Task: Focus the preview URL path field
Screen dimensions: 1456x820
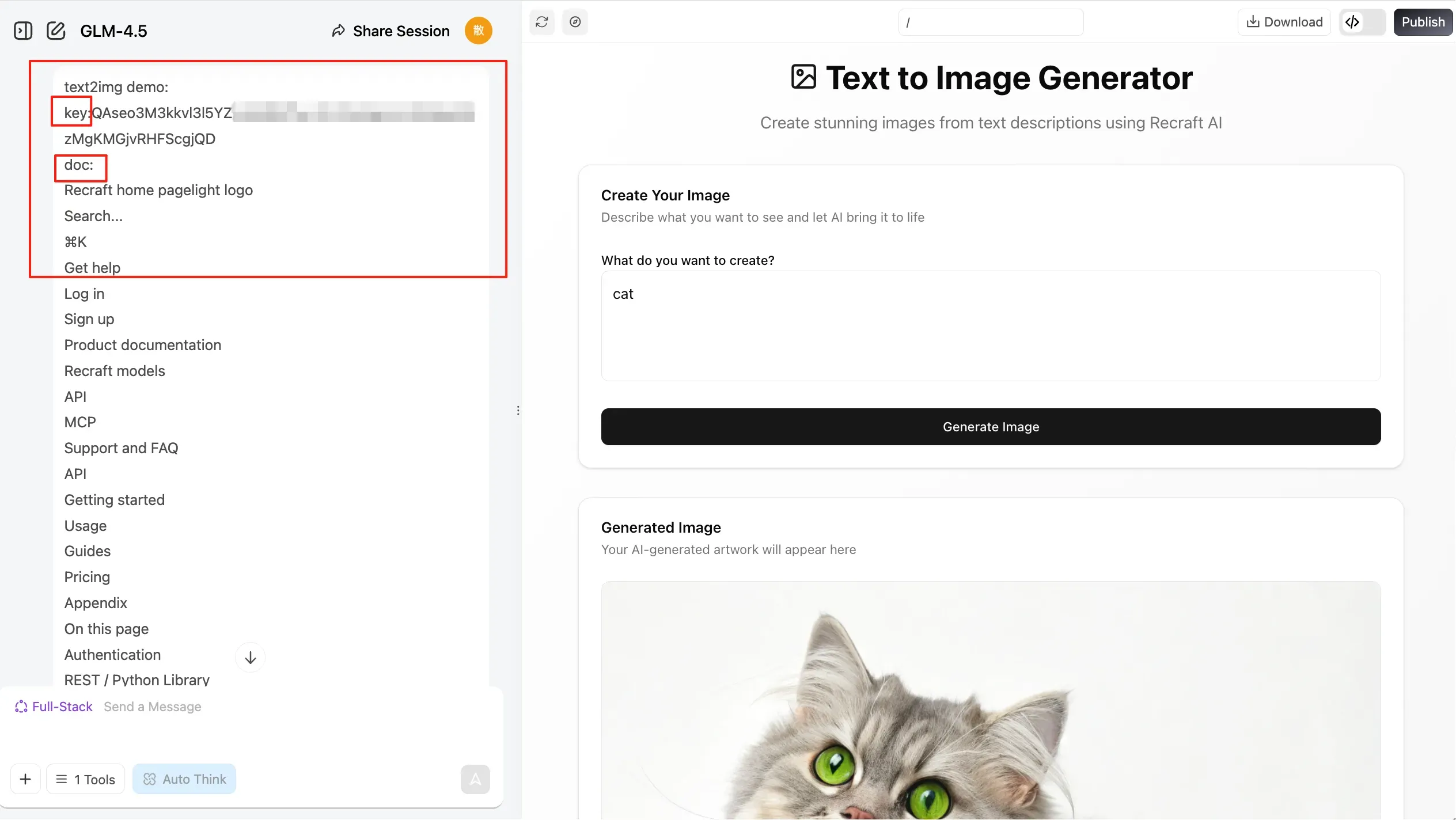Action: point(991,22)
